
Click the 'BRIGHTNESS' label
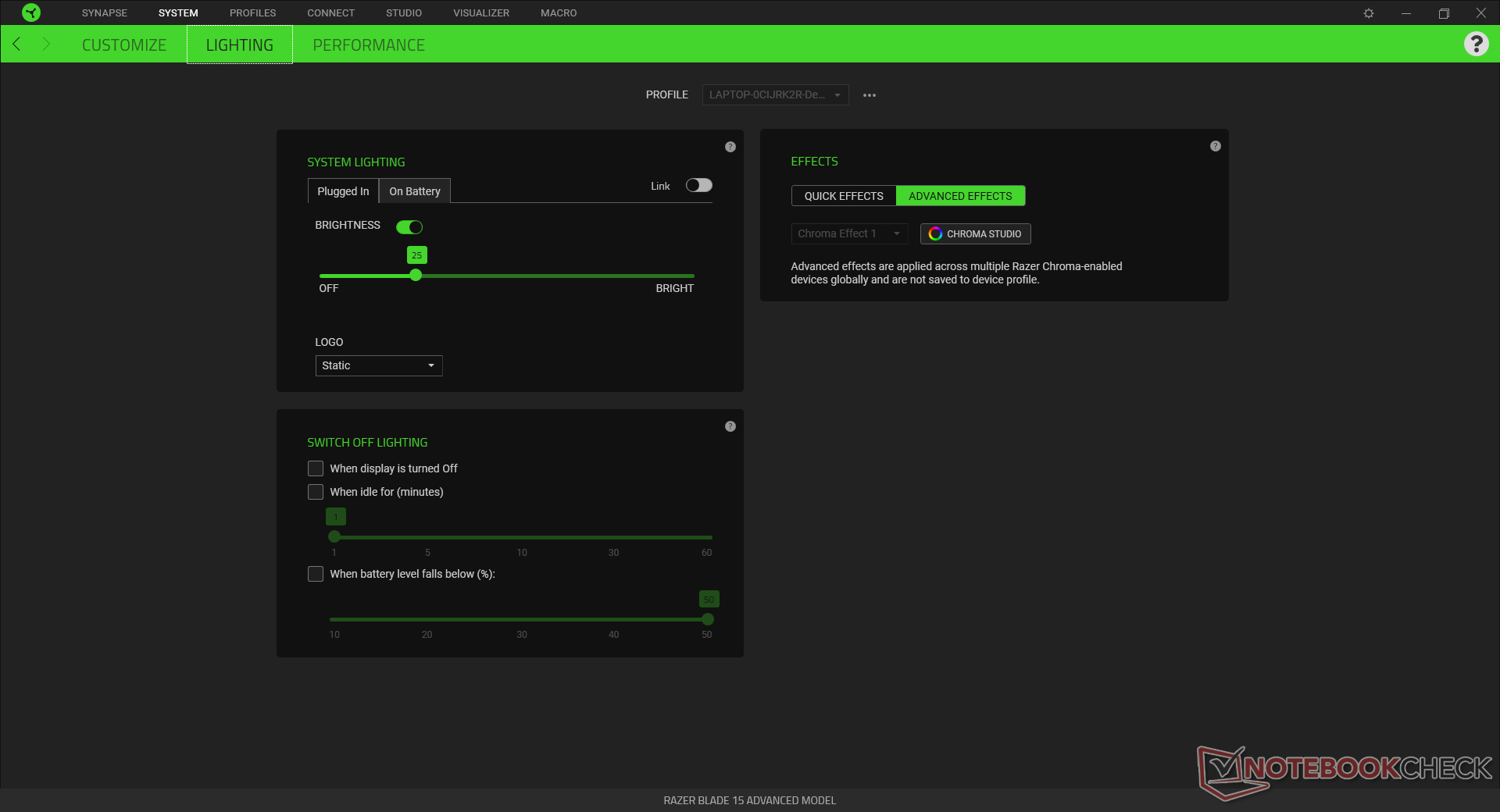click(x=348, y=225)
